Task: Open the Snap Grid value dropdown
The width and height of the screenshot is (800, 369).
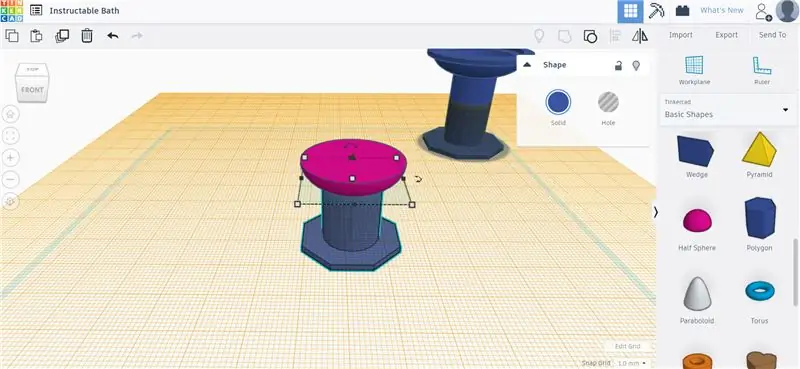Action: [x=632, y=363]
